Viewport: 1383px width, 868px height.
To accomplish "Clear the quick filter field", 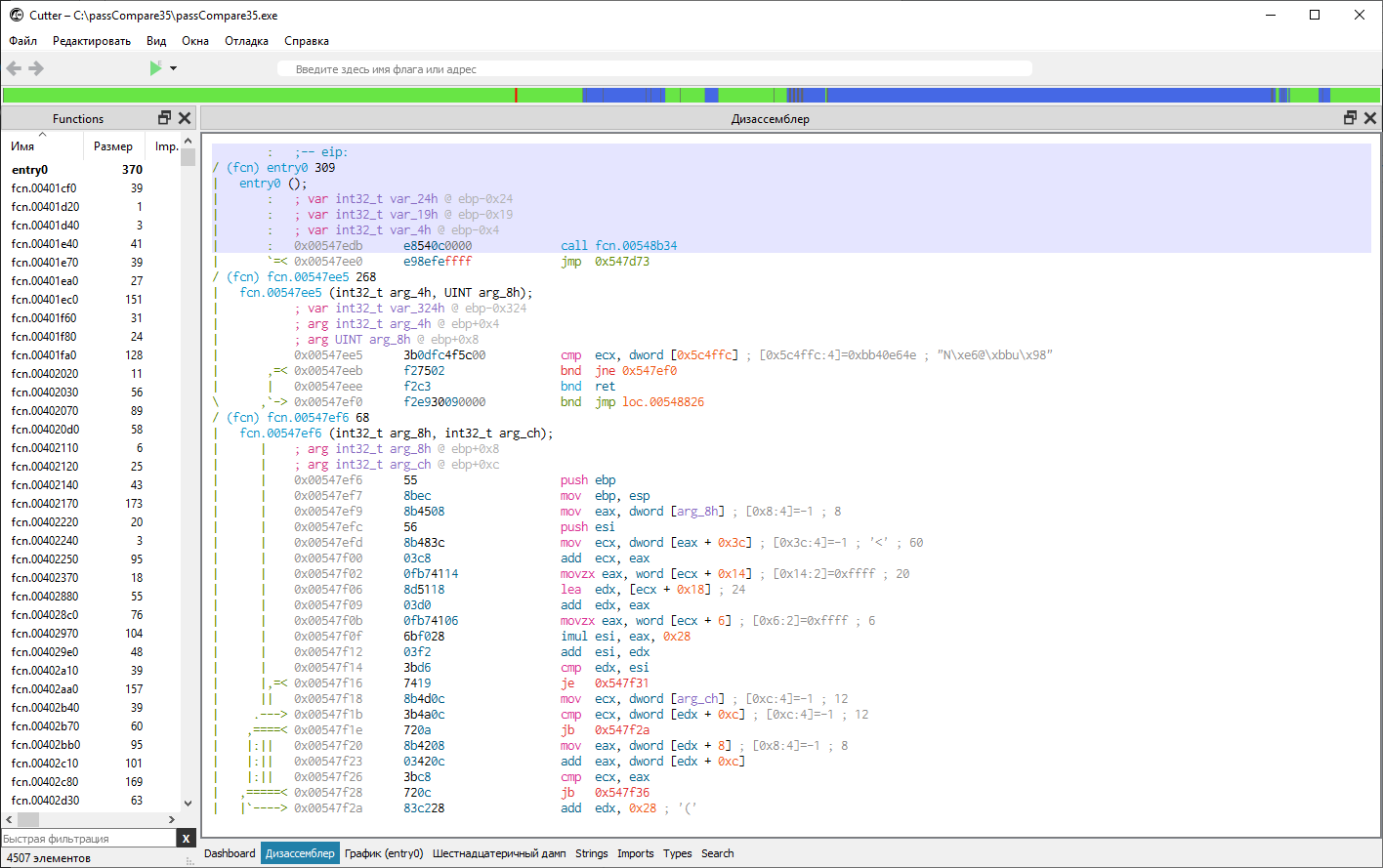I will tap(186, 839).
